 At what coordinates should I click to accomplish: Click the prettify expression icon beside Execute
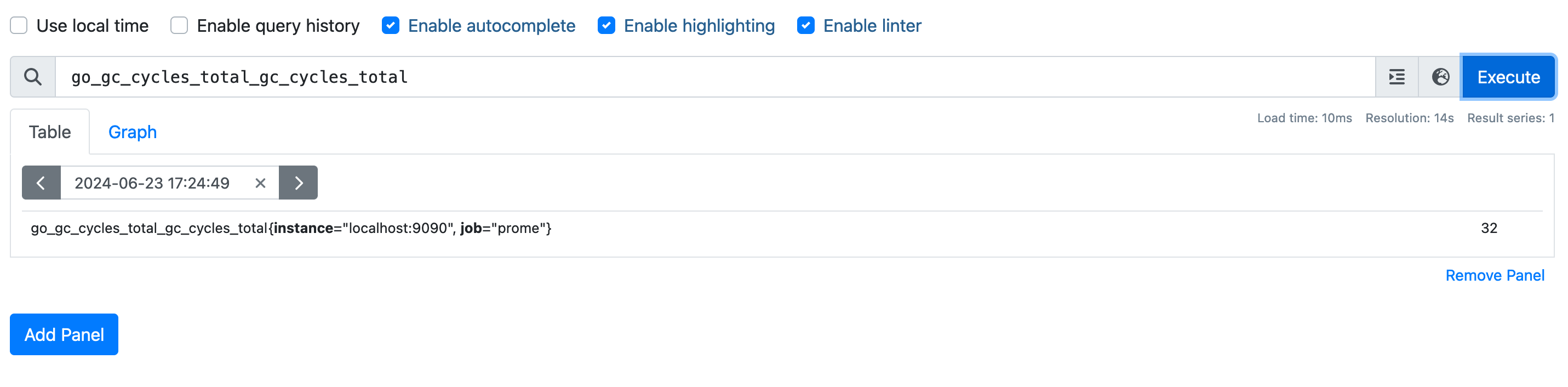point(1396,77)
